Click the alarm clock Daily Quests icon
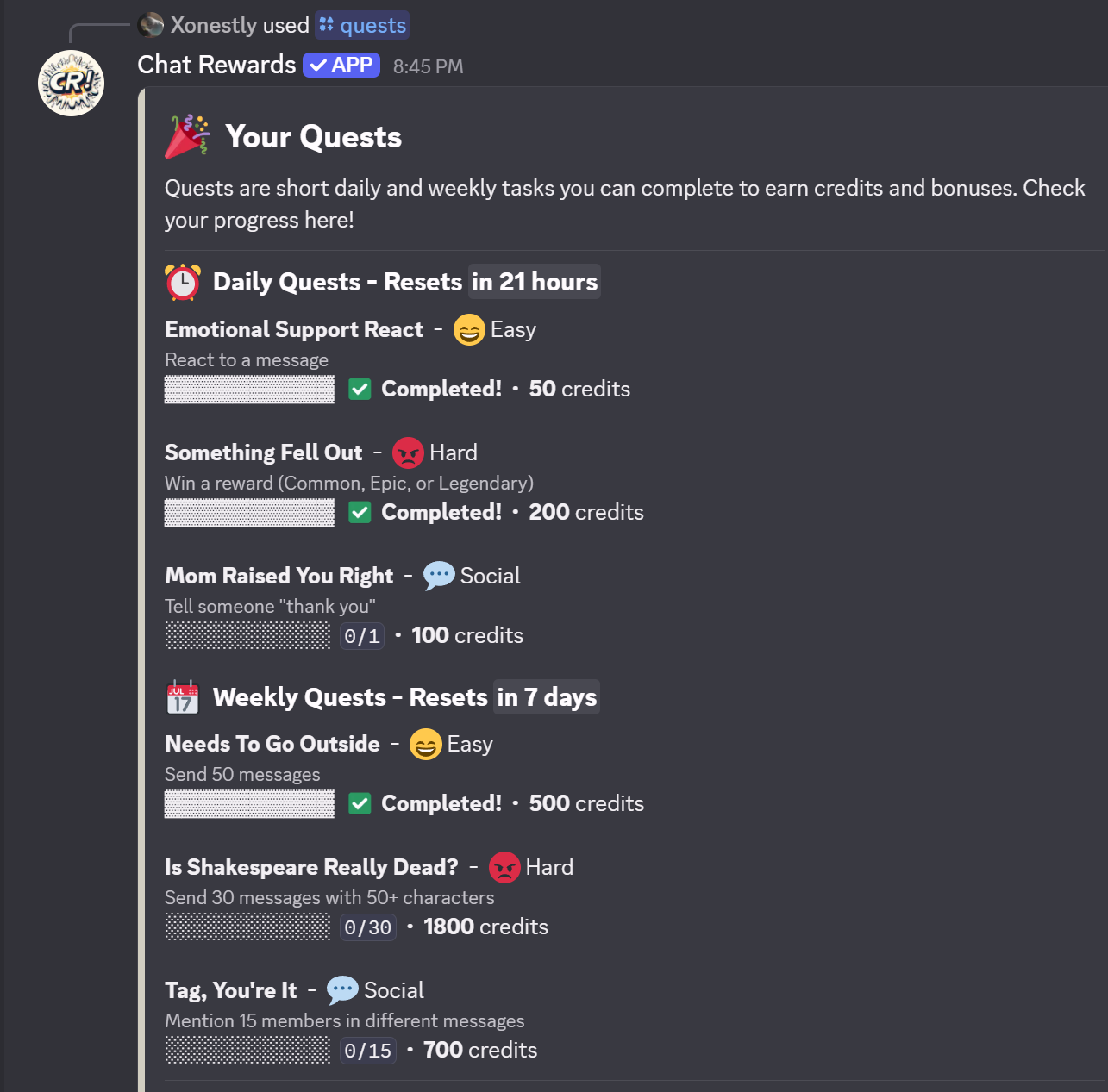This screenshot has width=1108, height=1092. (x=183, y=282)
